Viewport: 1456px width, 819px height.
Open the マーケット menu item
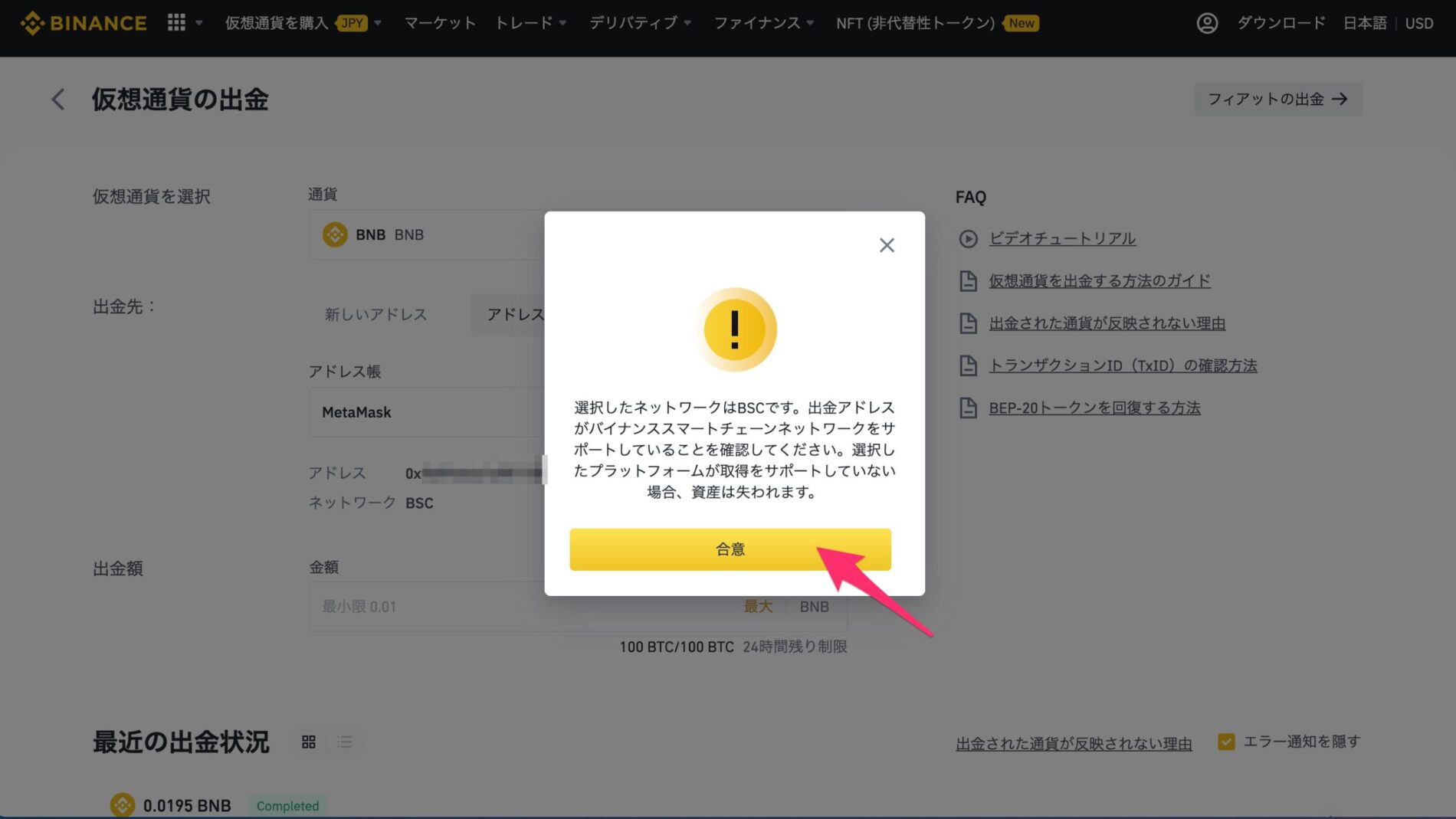pyautogui.click(x=440, y=23)
